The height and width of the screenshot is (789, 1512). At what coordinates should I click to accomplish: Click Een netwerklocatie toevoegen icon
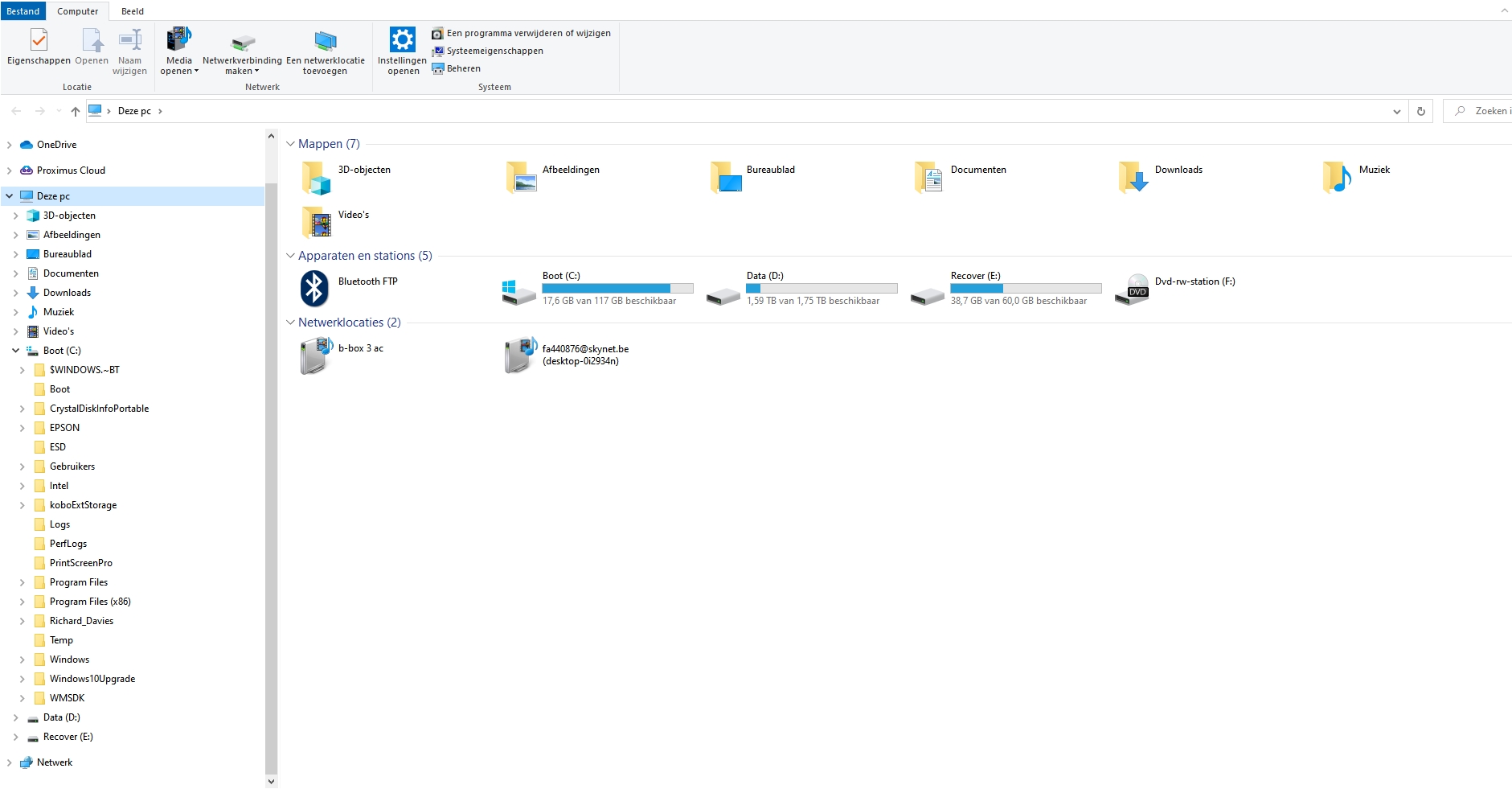point(325,40)
